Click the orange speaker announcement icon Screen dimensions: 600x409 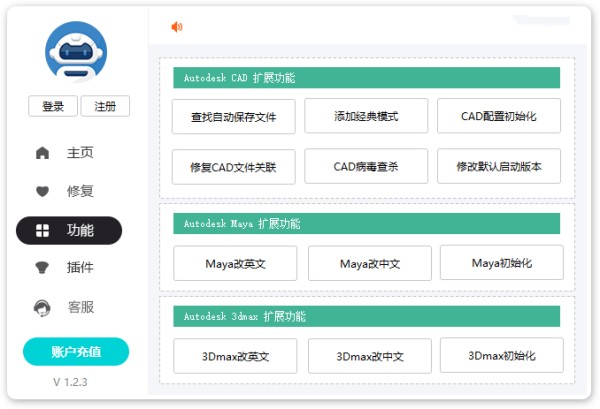(x=177, y=27)
